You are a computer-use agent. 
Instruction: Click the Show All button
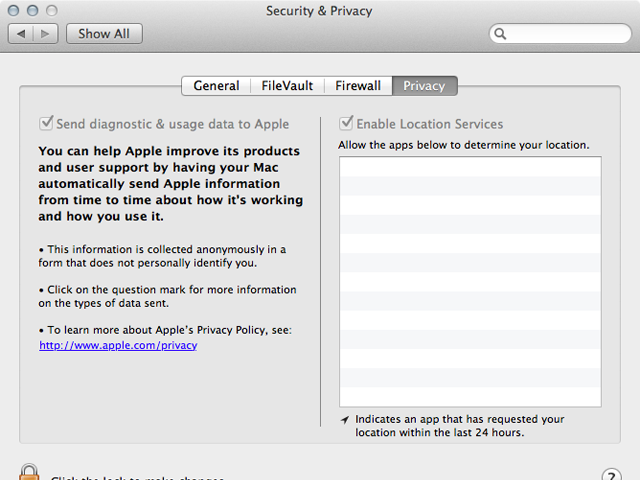tap(104, 33)
